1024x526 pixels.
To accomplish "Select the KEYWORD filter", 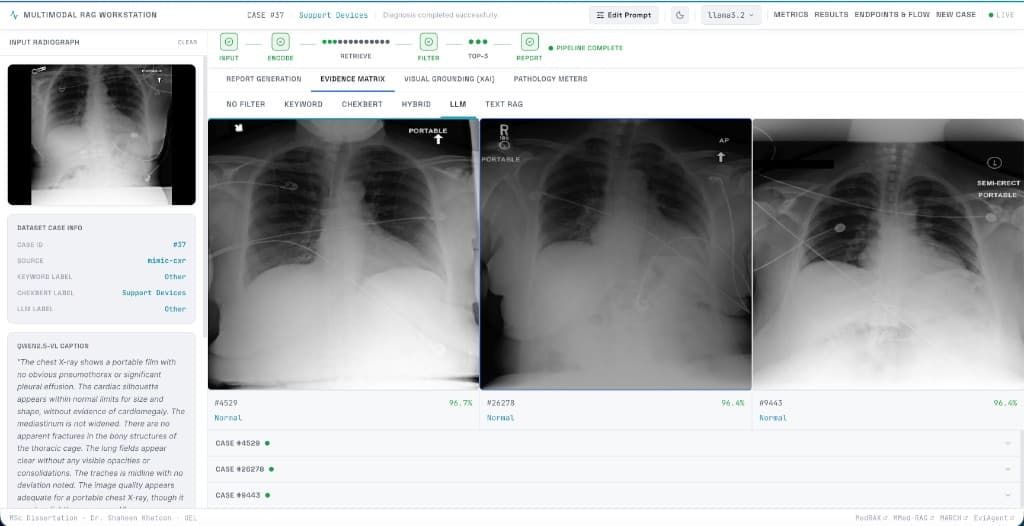I will coord(303,104).
